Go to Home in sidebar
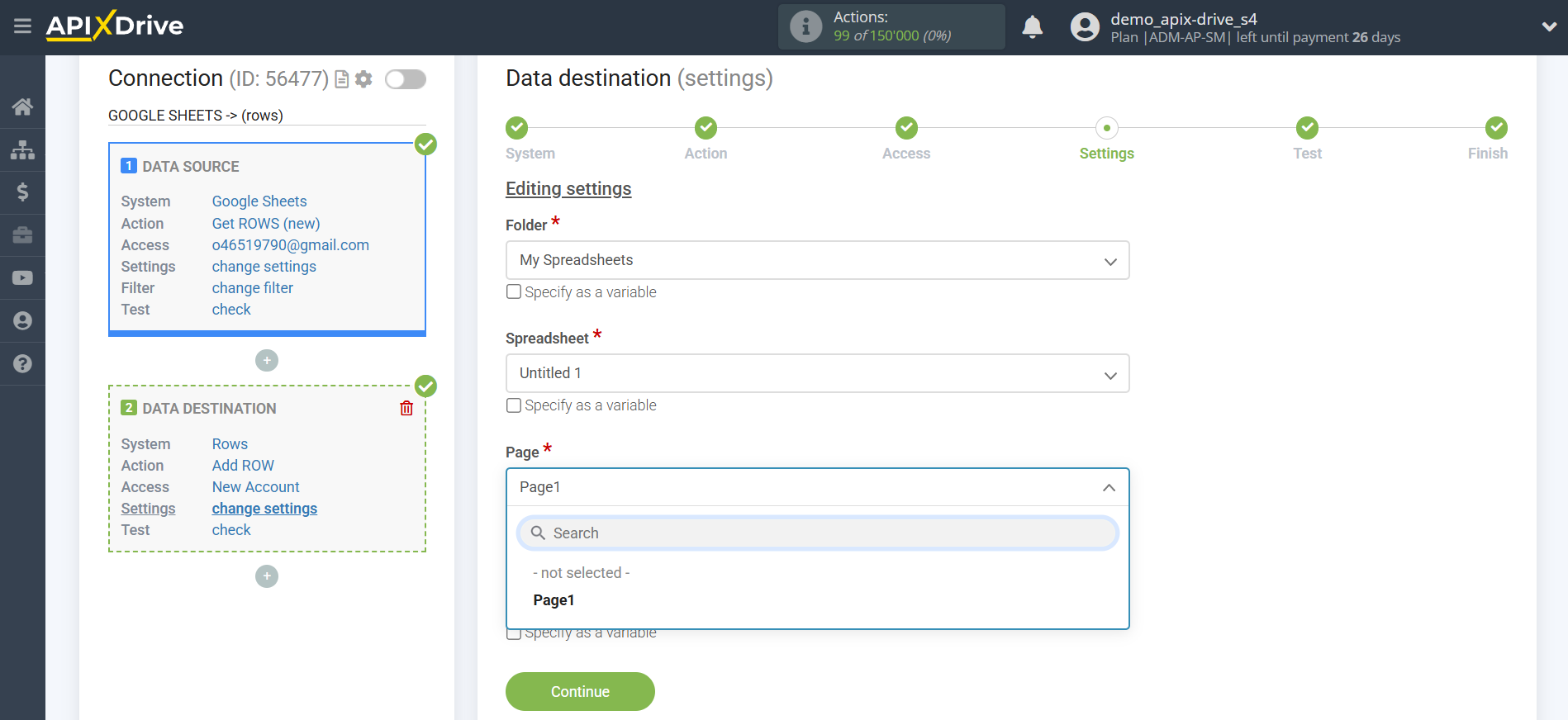Viewport: 1568px width, 720px height. pos(22,107)
